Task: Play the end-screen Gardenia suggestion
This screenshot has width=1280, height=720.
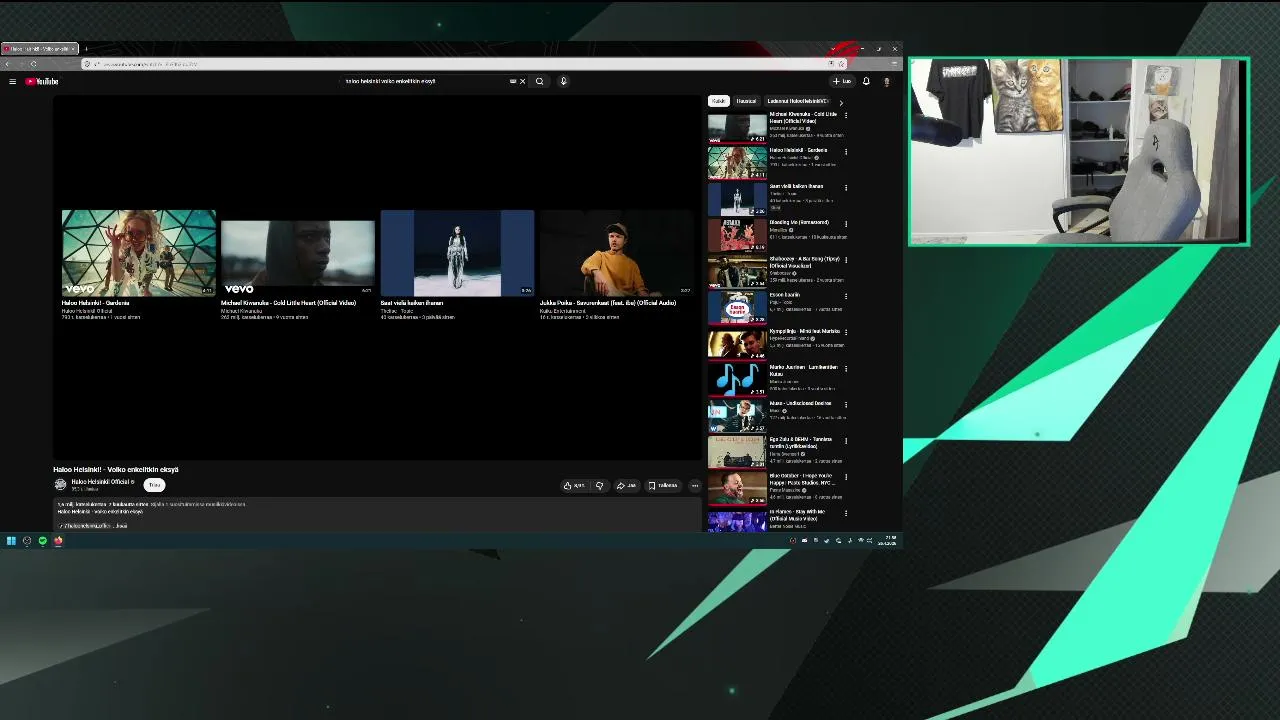Action: tap(138, 253)
